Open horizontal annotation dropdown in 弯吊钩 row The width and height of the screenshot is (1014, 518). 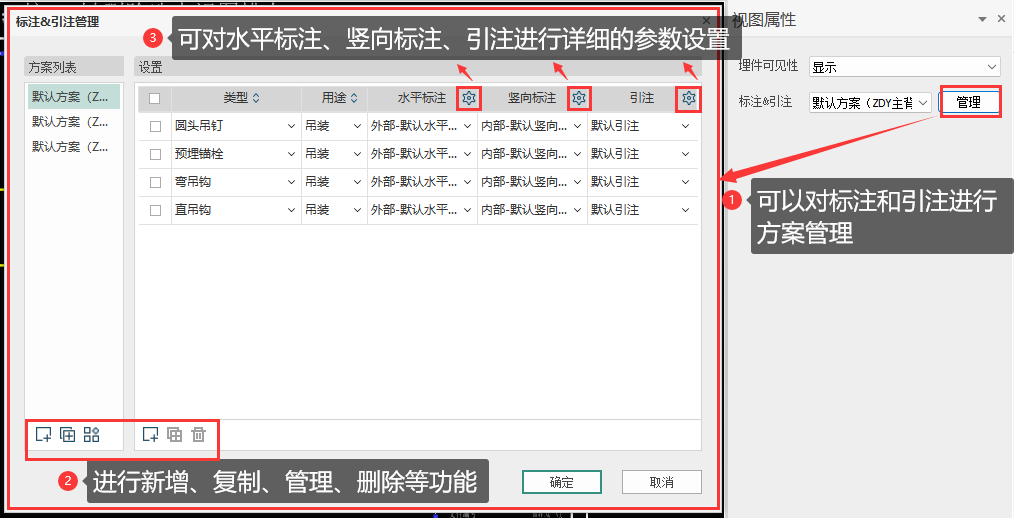point(468,182)
